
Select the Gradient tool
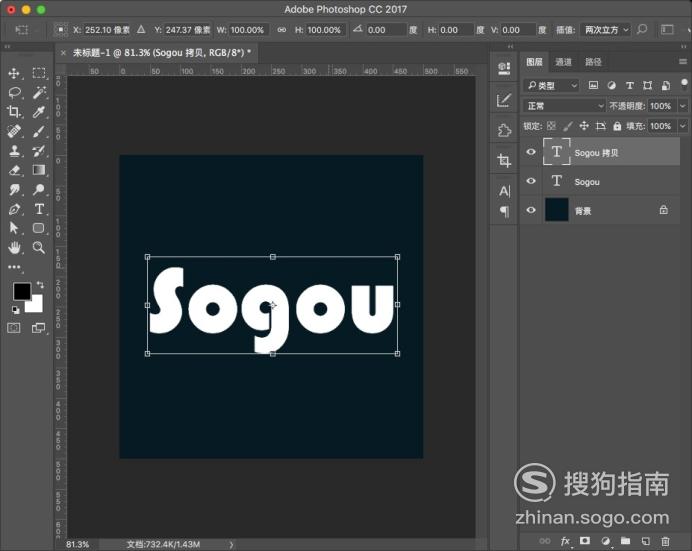point(39,170)
